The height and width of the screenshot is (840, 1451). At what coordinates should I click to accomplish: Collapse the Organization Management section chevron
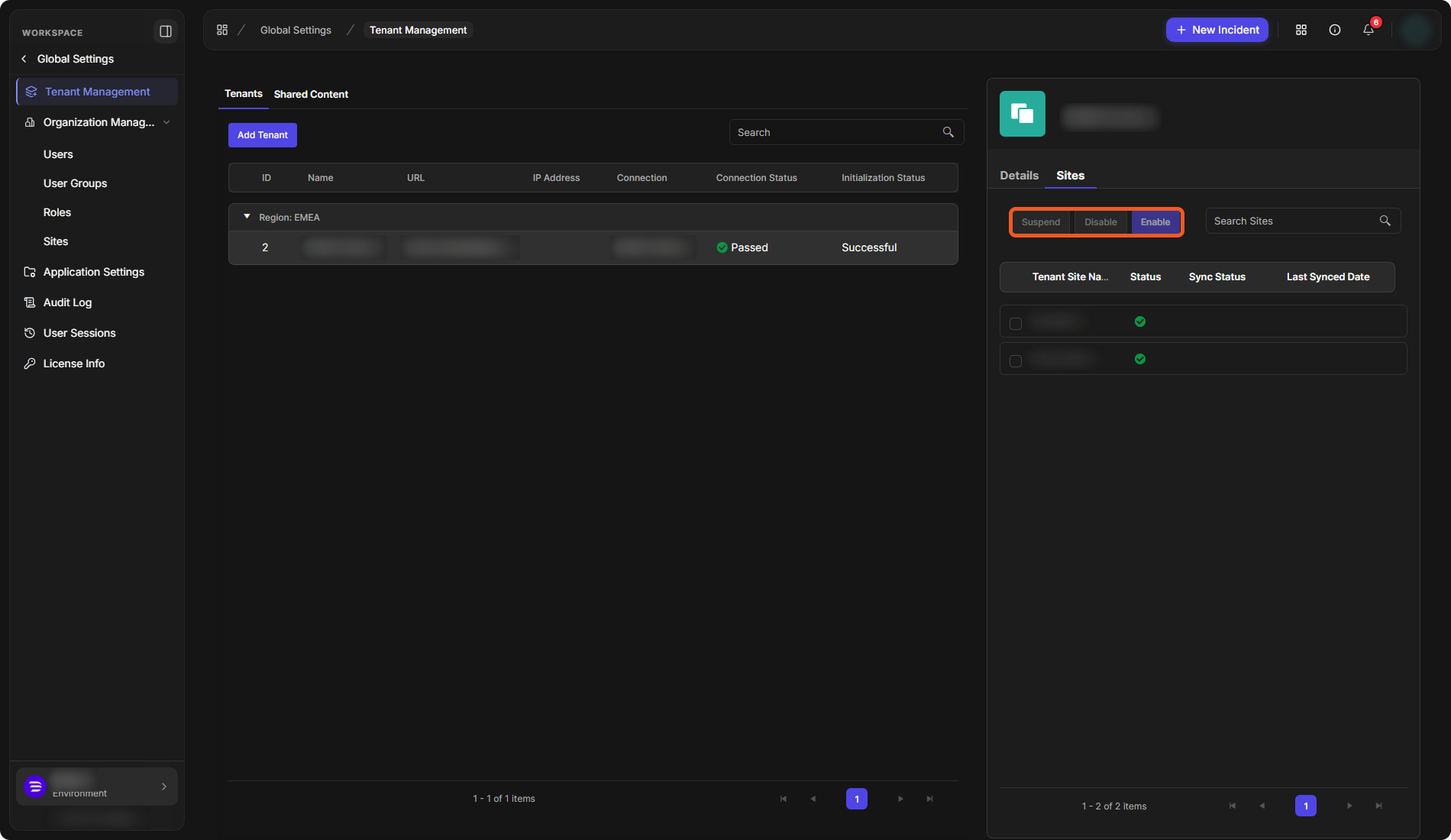tap(166, 122)
